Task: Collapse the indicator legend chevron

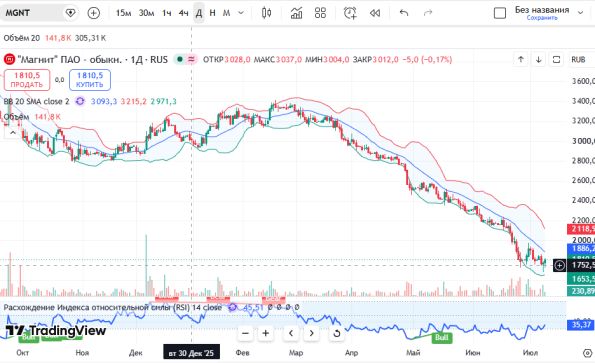Action: [13, 133]
